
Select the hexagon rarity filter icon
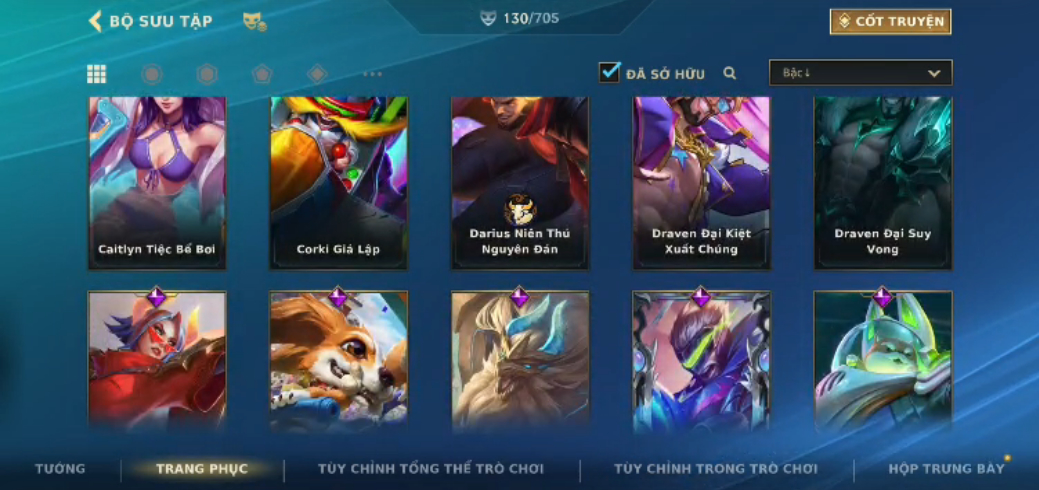point(207,74)
